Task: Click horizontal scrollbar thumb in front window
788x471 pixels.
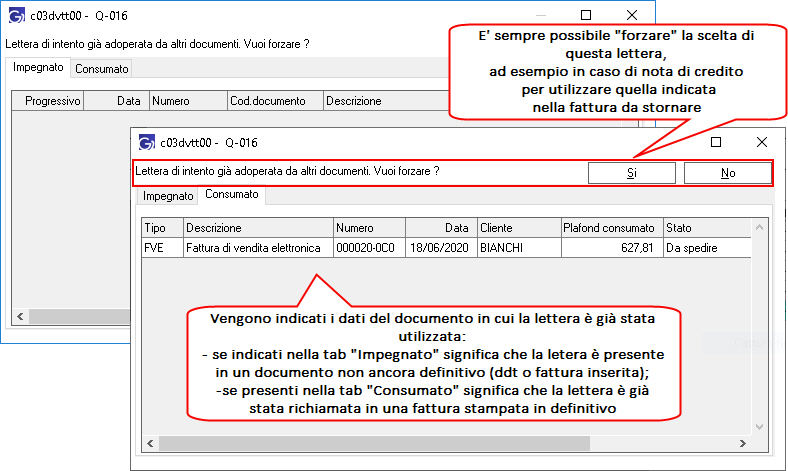Action: [x=374, y=443]
